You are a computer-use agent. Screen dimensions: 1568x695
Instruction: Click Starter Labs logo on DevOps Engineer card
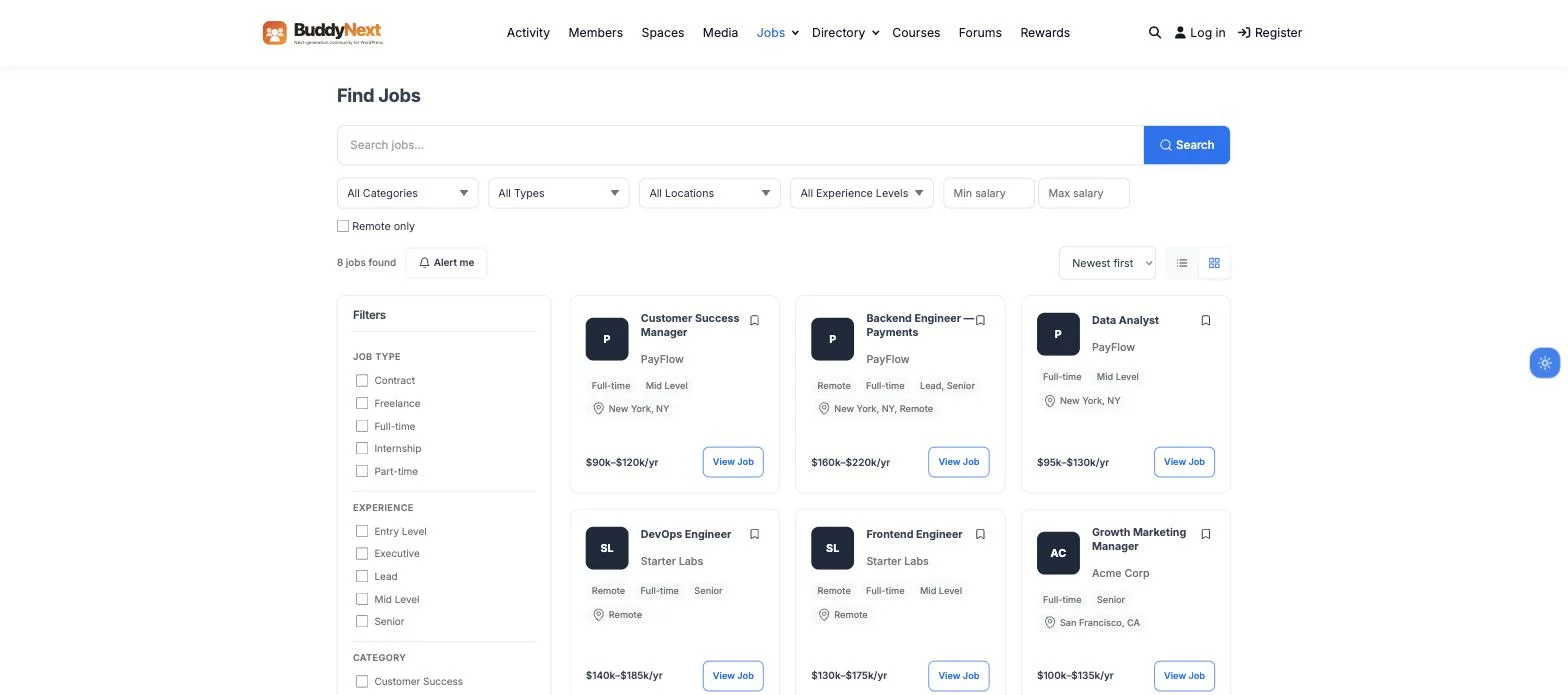tap(607, 548)
